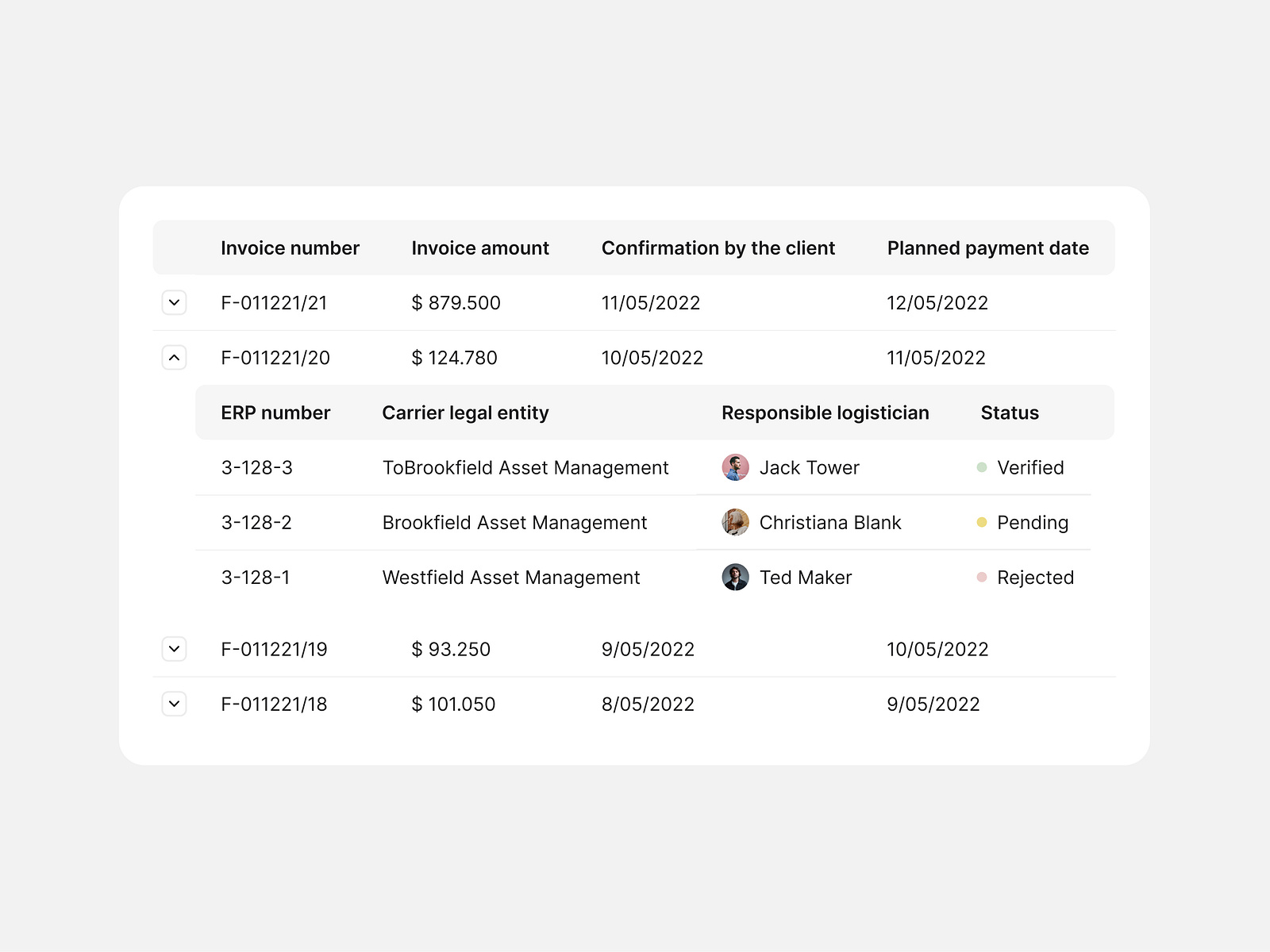Select carrier ToBrookfield Asset Management
Viewport: 1270px width, 952px height.
point(525,467)
